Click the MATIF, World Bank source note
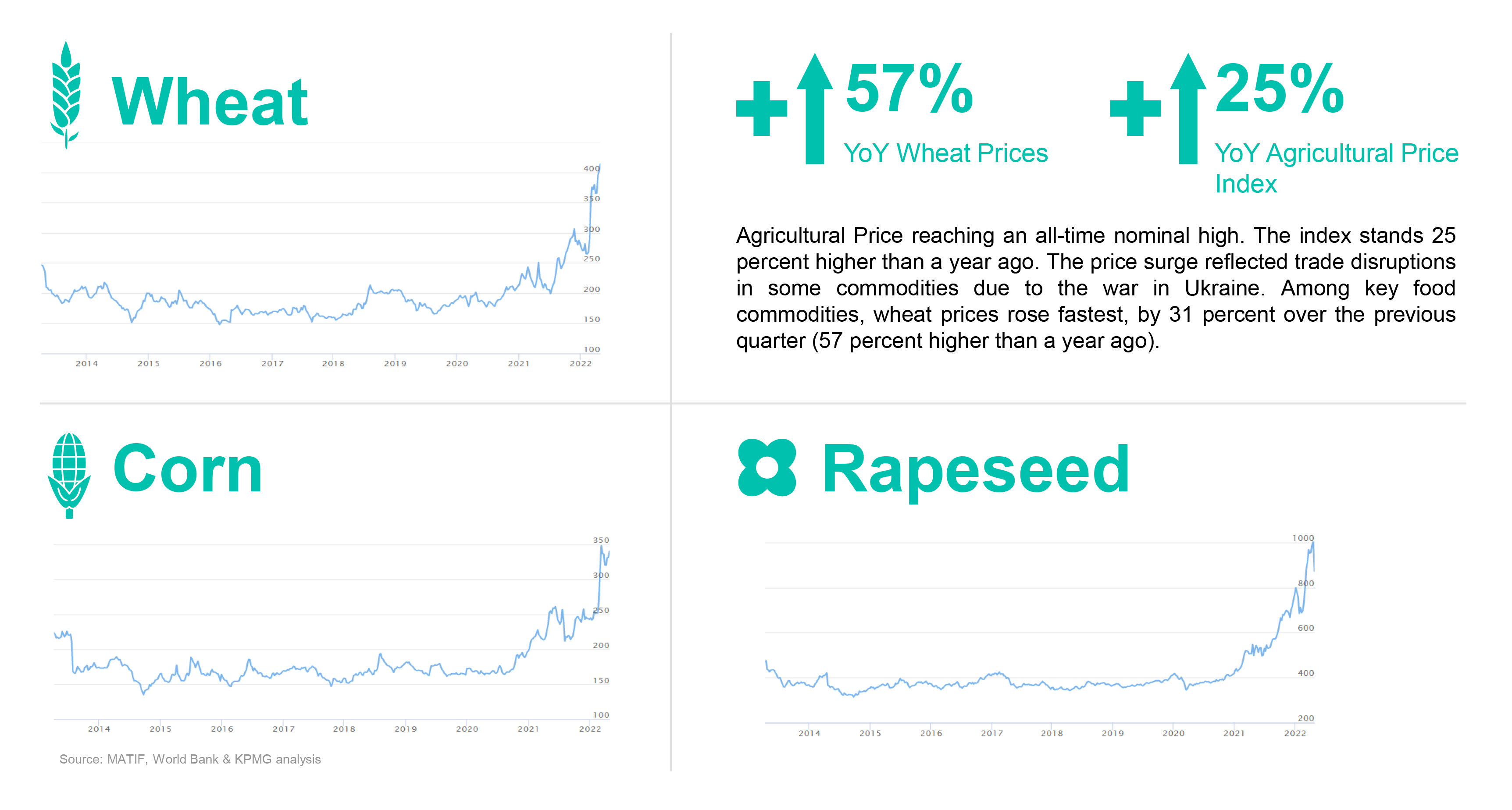 [190, 759]
